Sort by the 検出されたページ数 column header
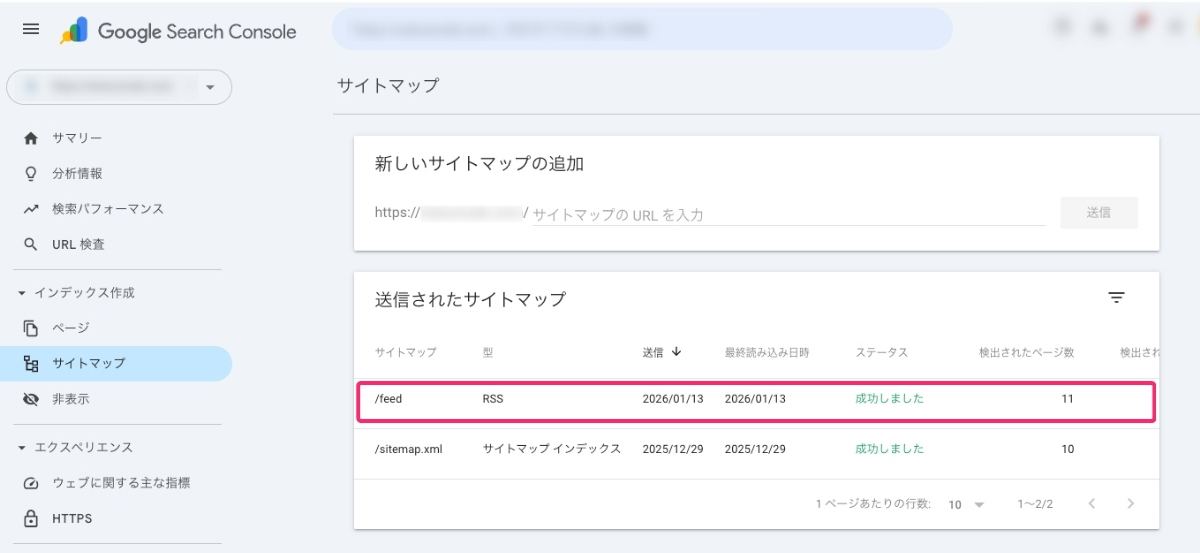The height and width of the screenshot is (553, 1200). (x=1027, y=353)
